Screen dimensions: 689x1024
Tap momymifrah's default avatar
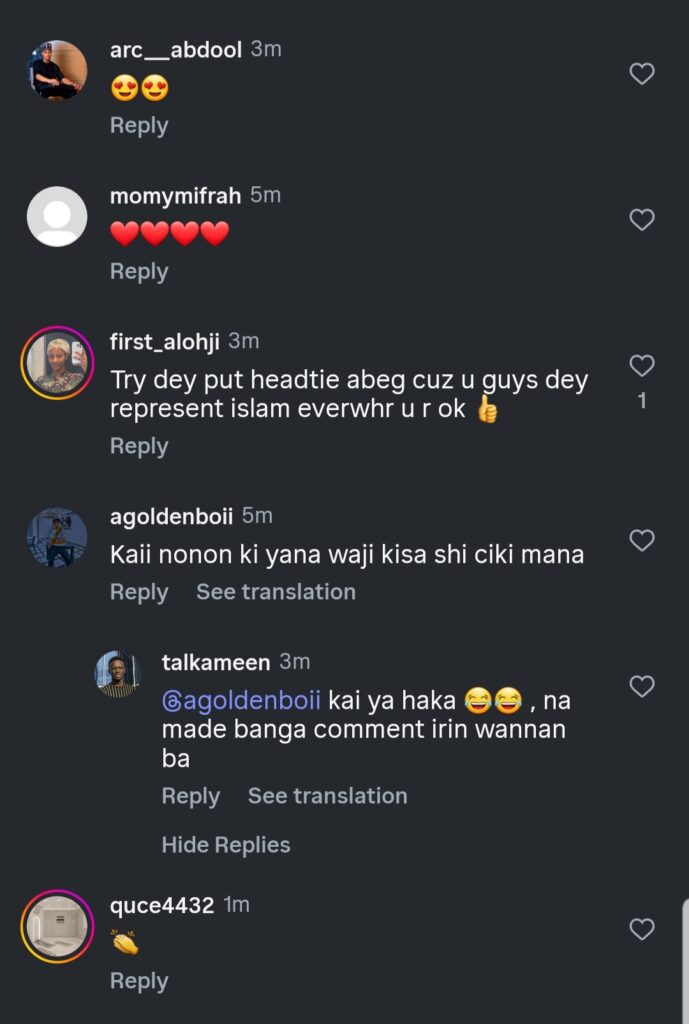click(x=57, y=216)
